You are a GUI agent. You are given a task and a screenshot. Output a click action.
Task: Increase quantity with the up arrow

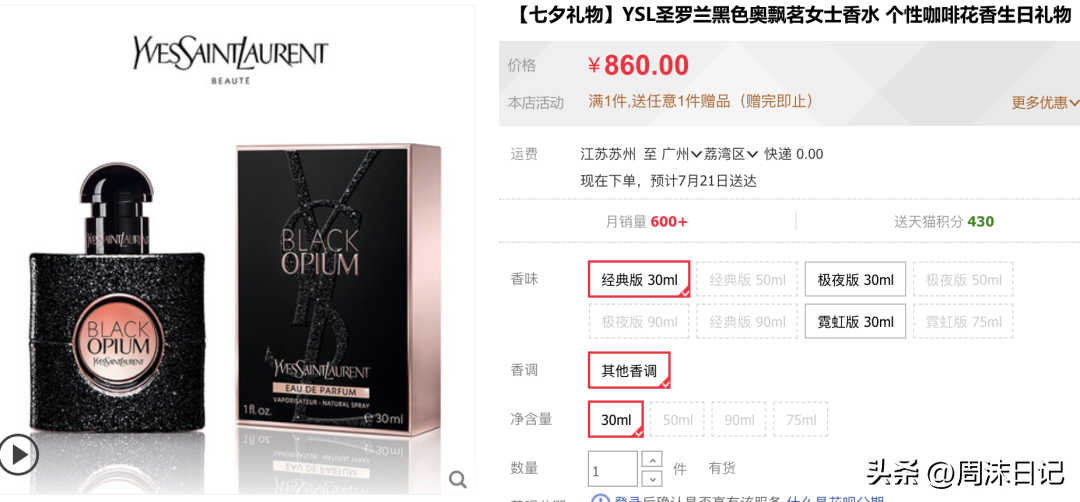coord(652,459)
